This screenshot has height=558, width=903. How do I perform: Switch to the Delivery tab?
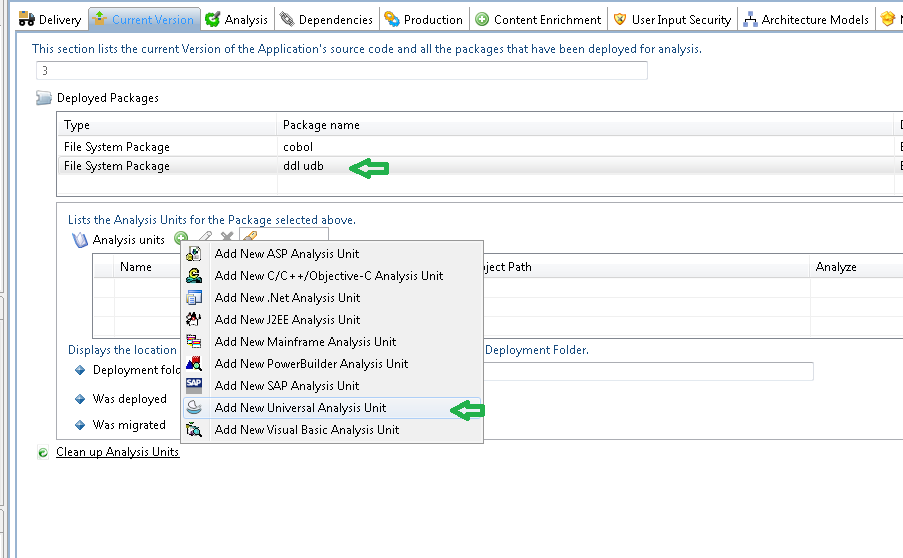50,19
